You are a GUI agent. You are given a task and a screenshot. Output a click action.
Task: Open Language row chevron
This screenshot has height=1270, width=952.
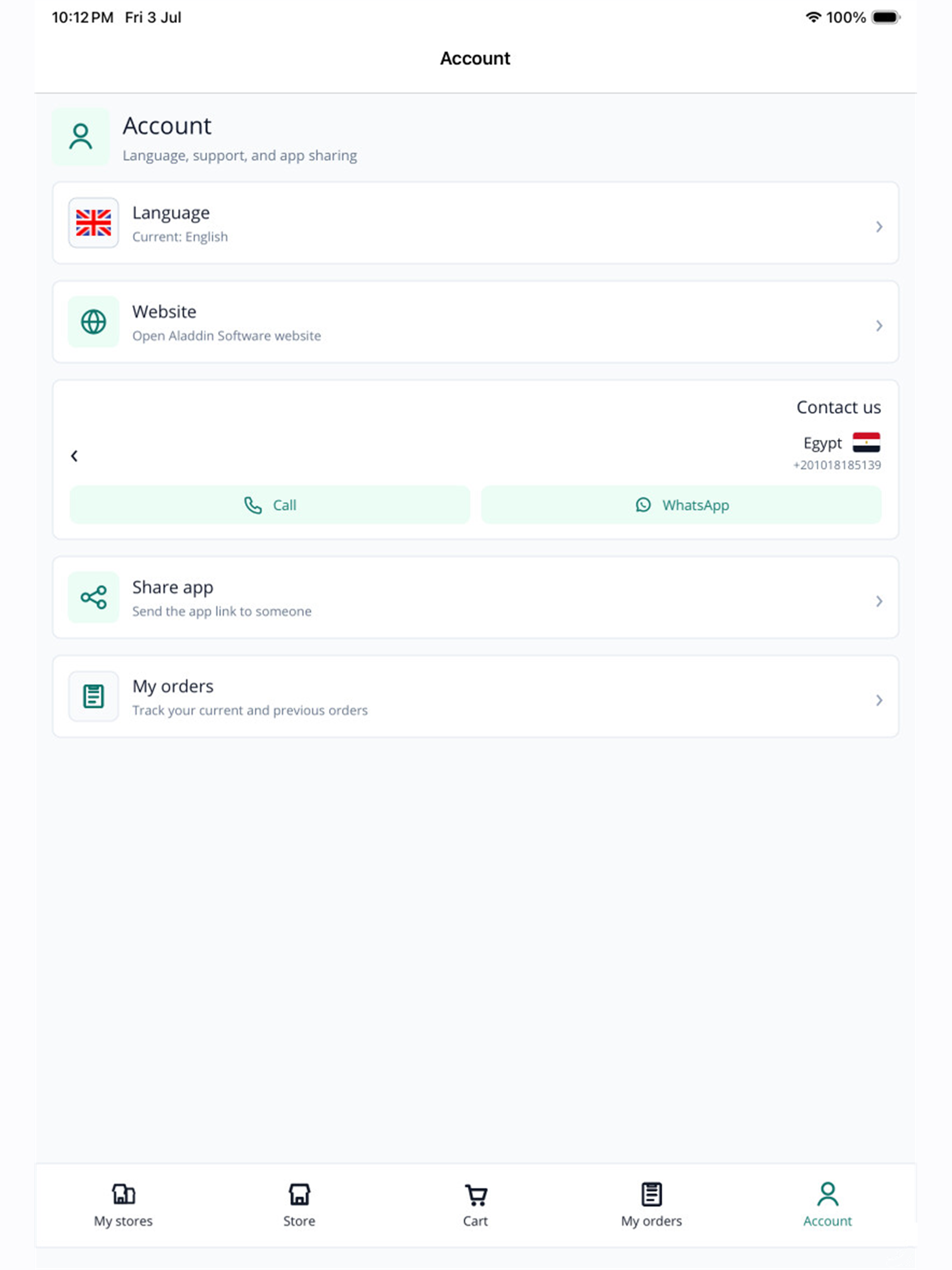pos(879,227)
